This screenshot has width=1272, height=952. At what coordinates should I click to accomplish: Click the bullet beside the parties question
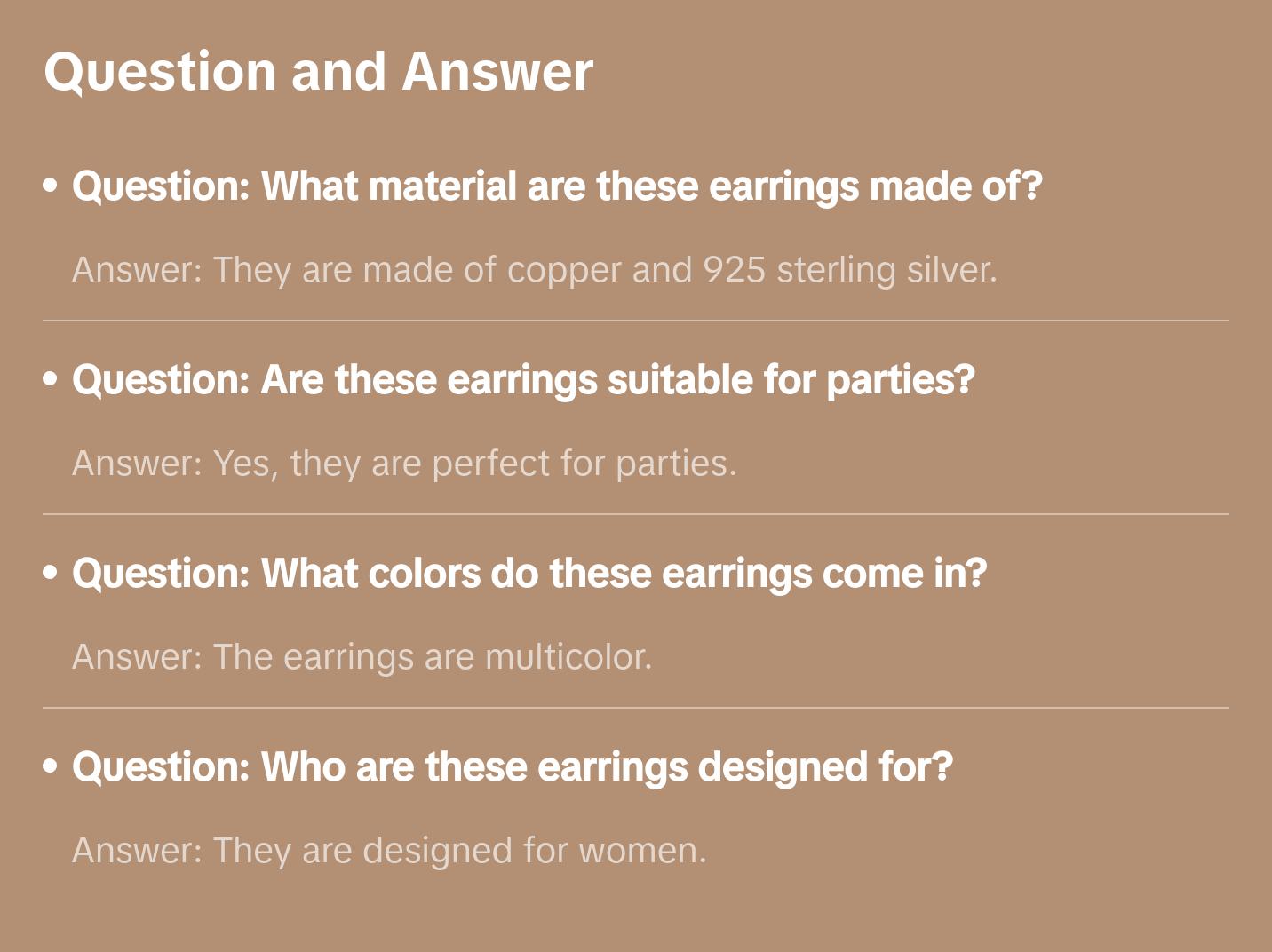[x=51, y=380]
